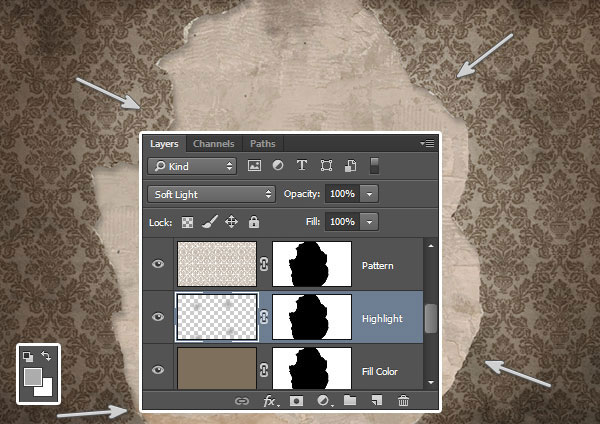Click the Add layer style fx icon

click(269, 401)
